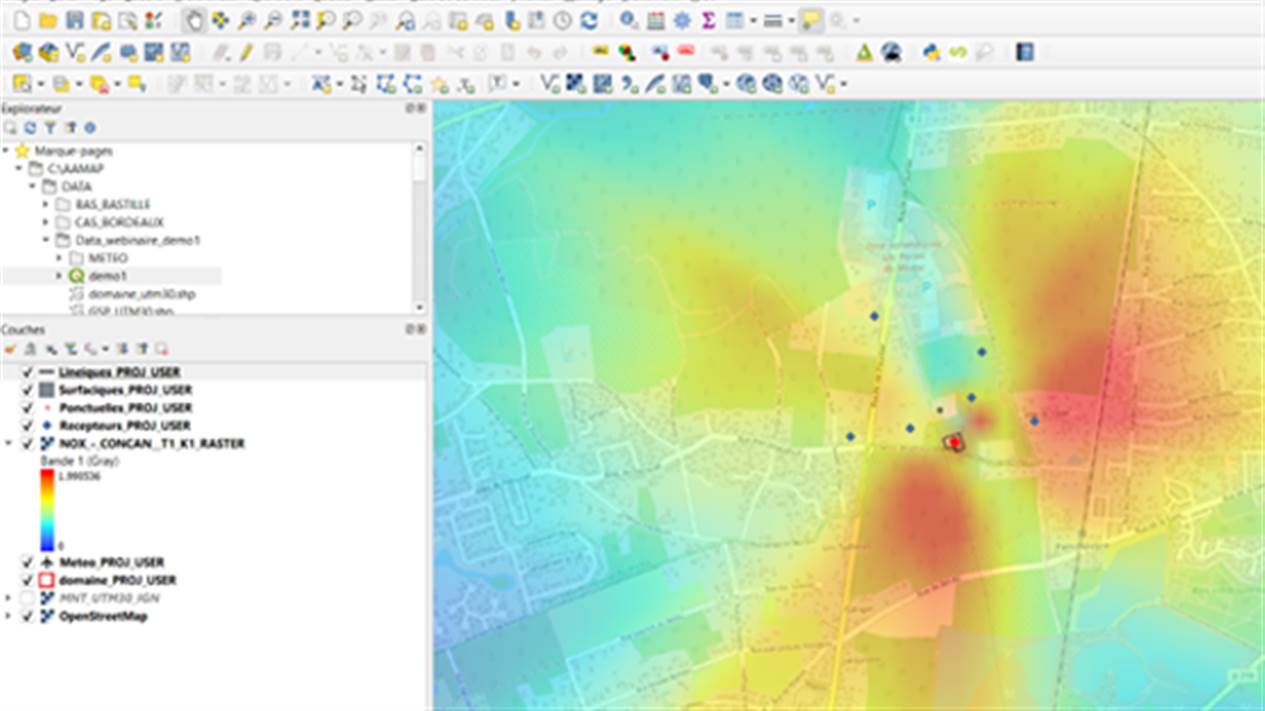The image size is (1265, 711).
Task: Uncheck the Lineiques_PROJ_USER layer checkbox
Action: (x=27, y=372)
